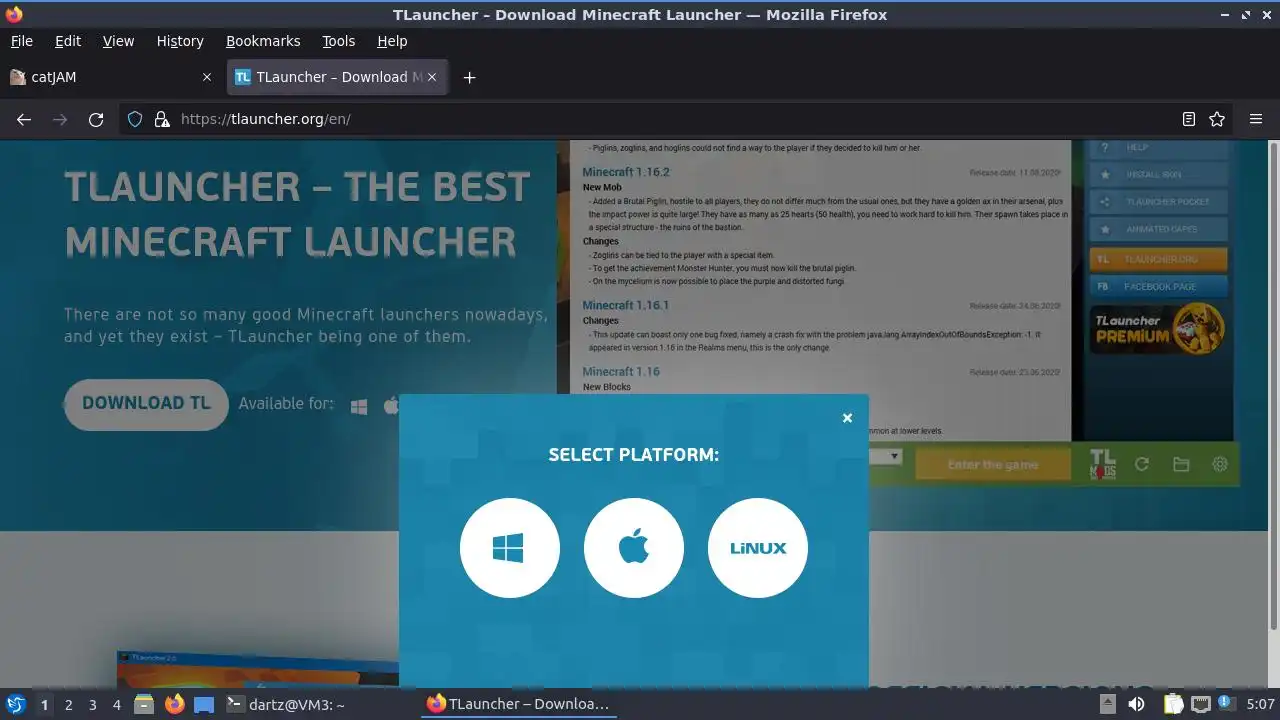Open the Bookmarks menu
Screen dimensions: 1280x720
pos(263,41)
